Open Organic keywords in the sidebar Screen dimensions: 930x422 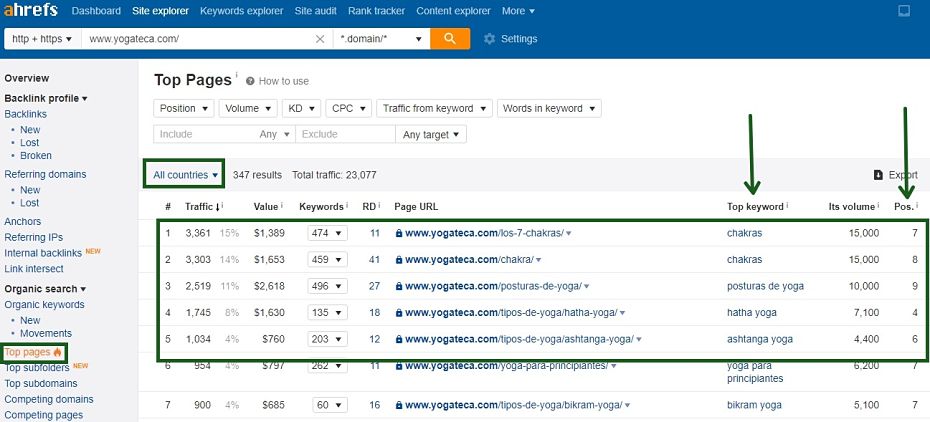(44, 305)
